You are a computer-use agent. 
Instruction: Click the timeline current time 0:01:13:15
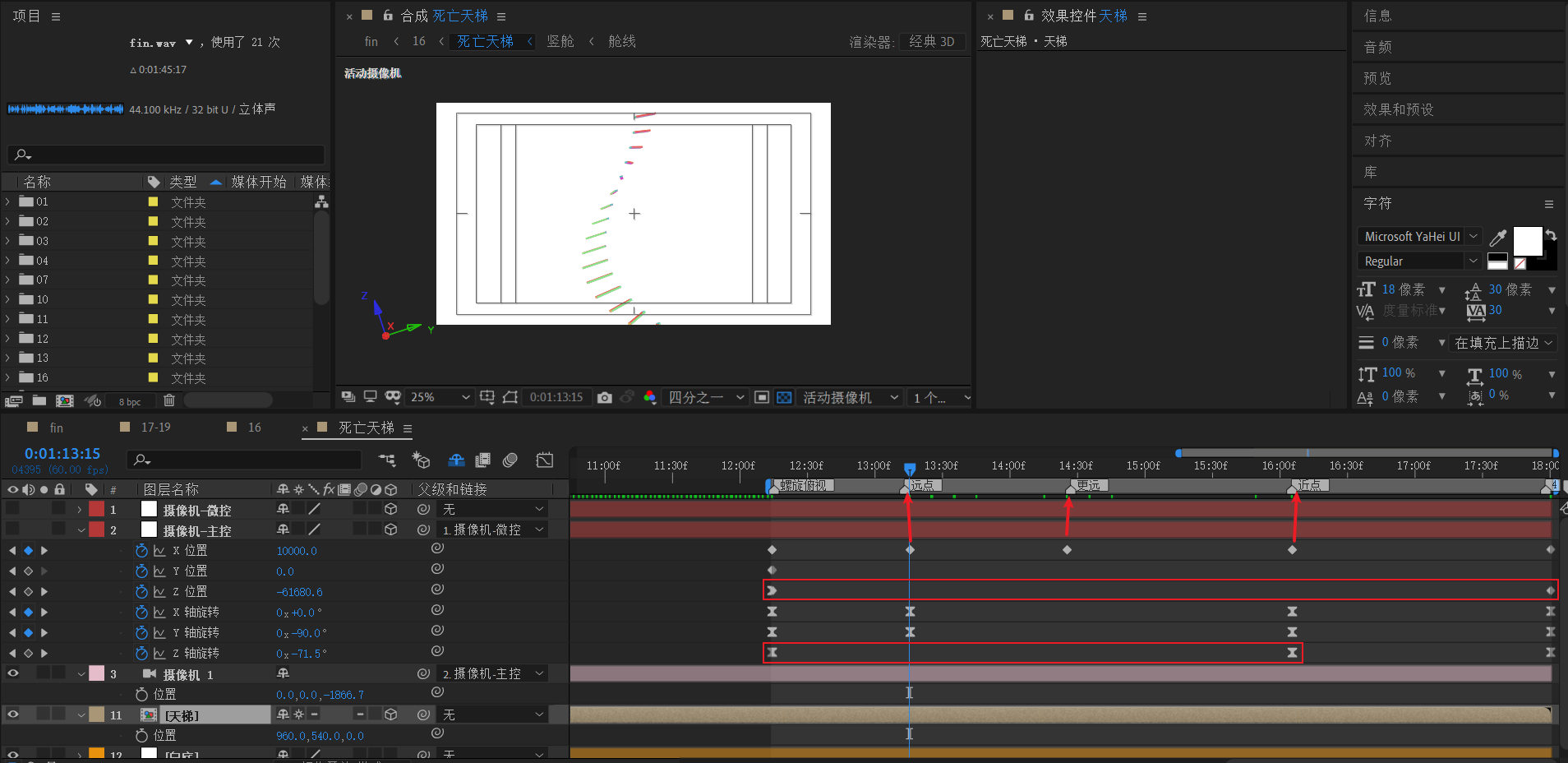click(x=62, y=453)
